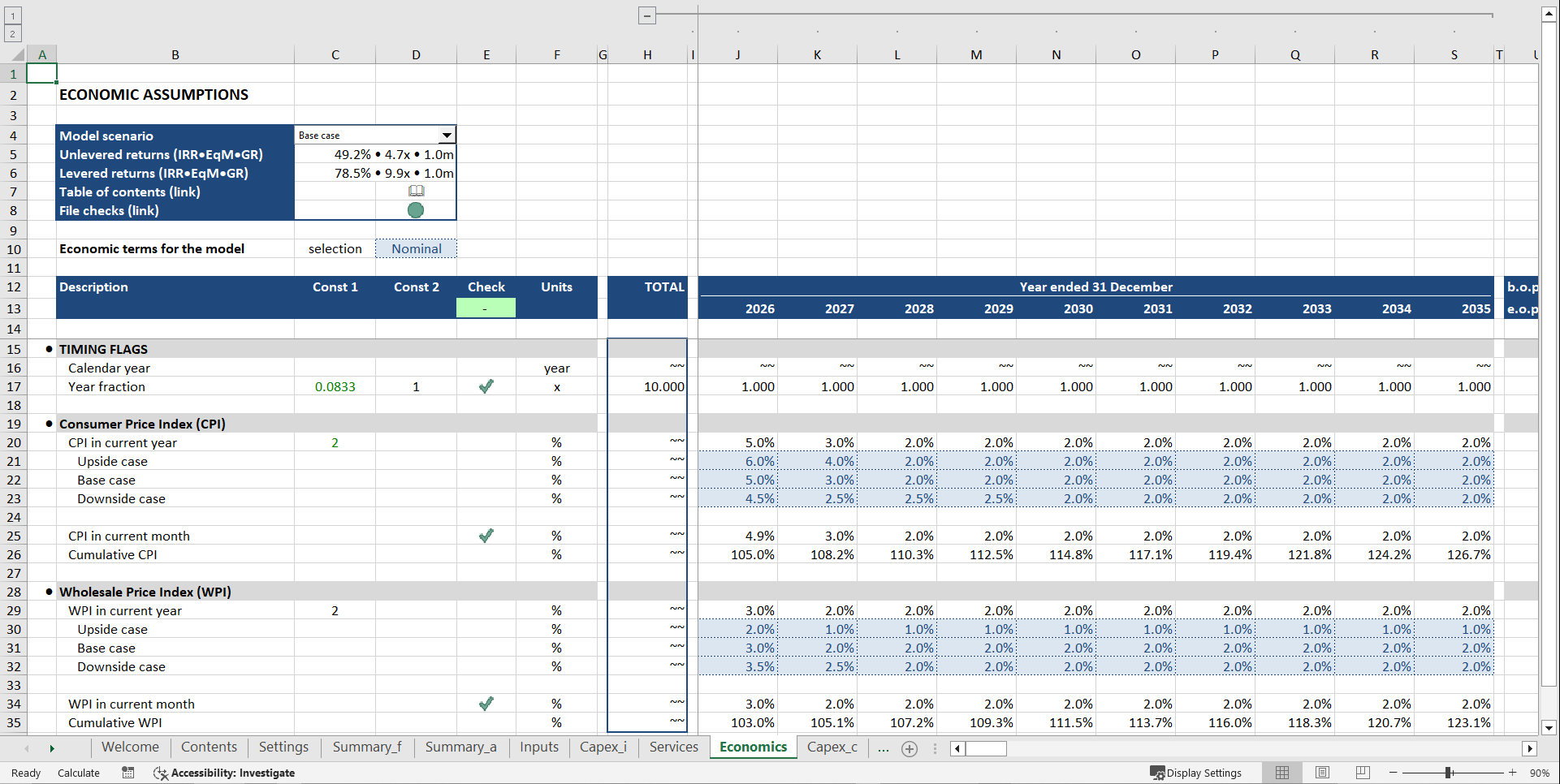
Task: Switch to Page Break Preview view
Action: tap(1362, 773)
